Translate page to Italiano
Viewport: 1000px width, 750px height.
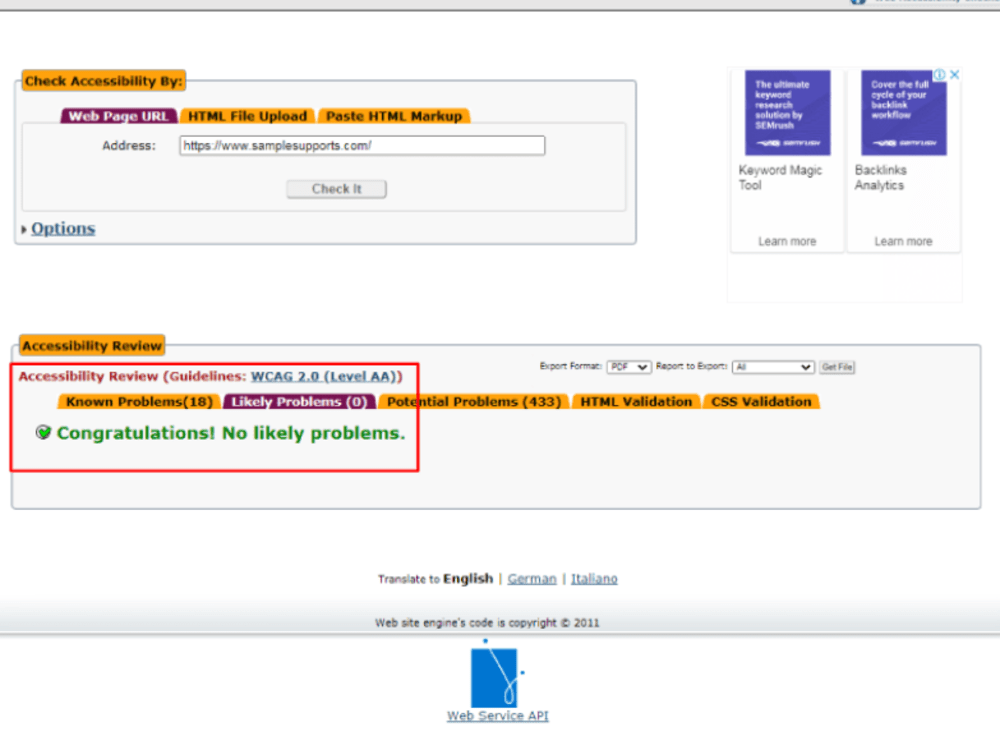click(x=594, y=578)
